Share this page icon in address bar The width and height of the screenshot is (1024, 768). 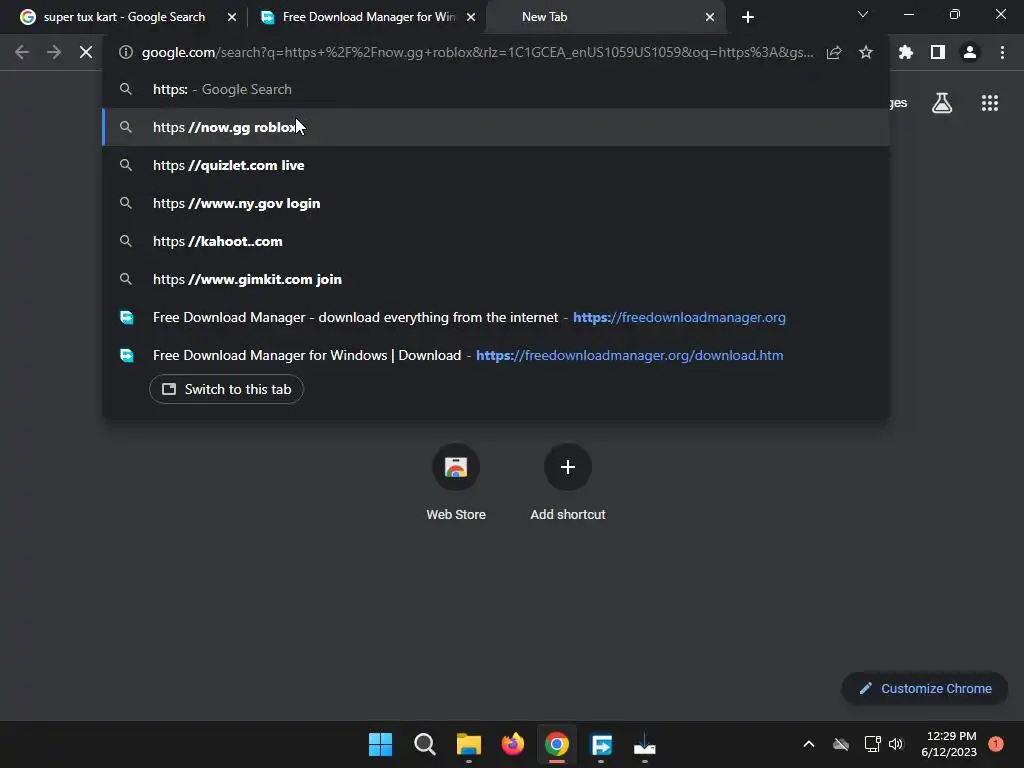point(834,52)
